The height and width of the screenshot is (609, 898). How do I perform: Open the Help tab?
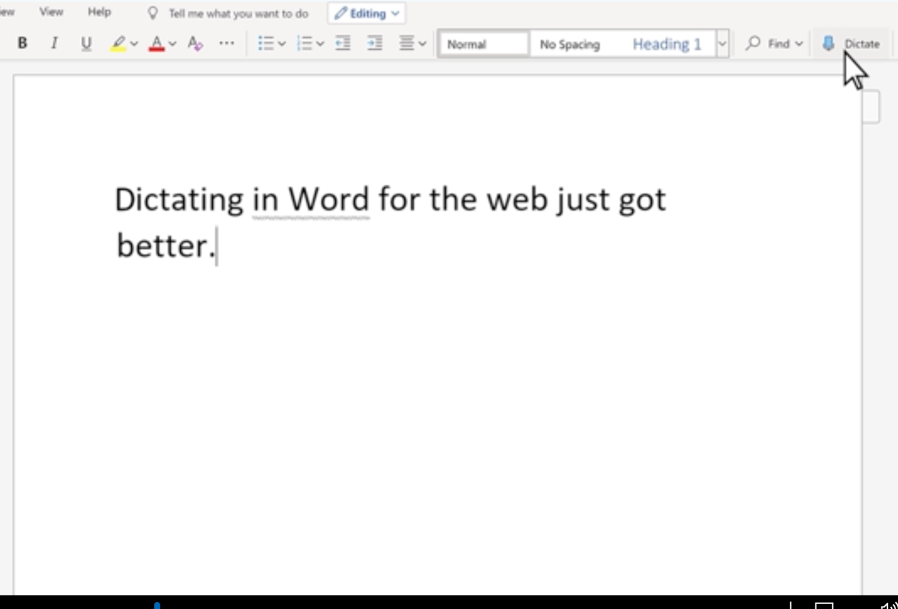99,12
